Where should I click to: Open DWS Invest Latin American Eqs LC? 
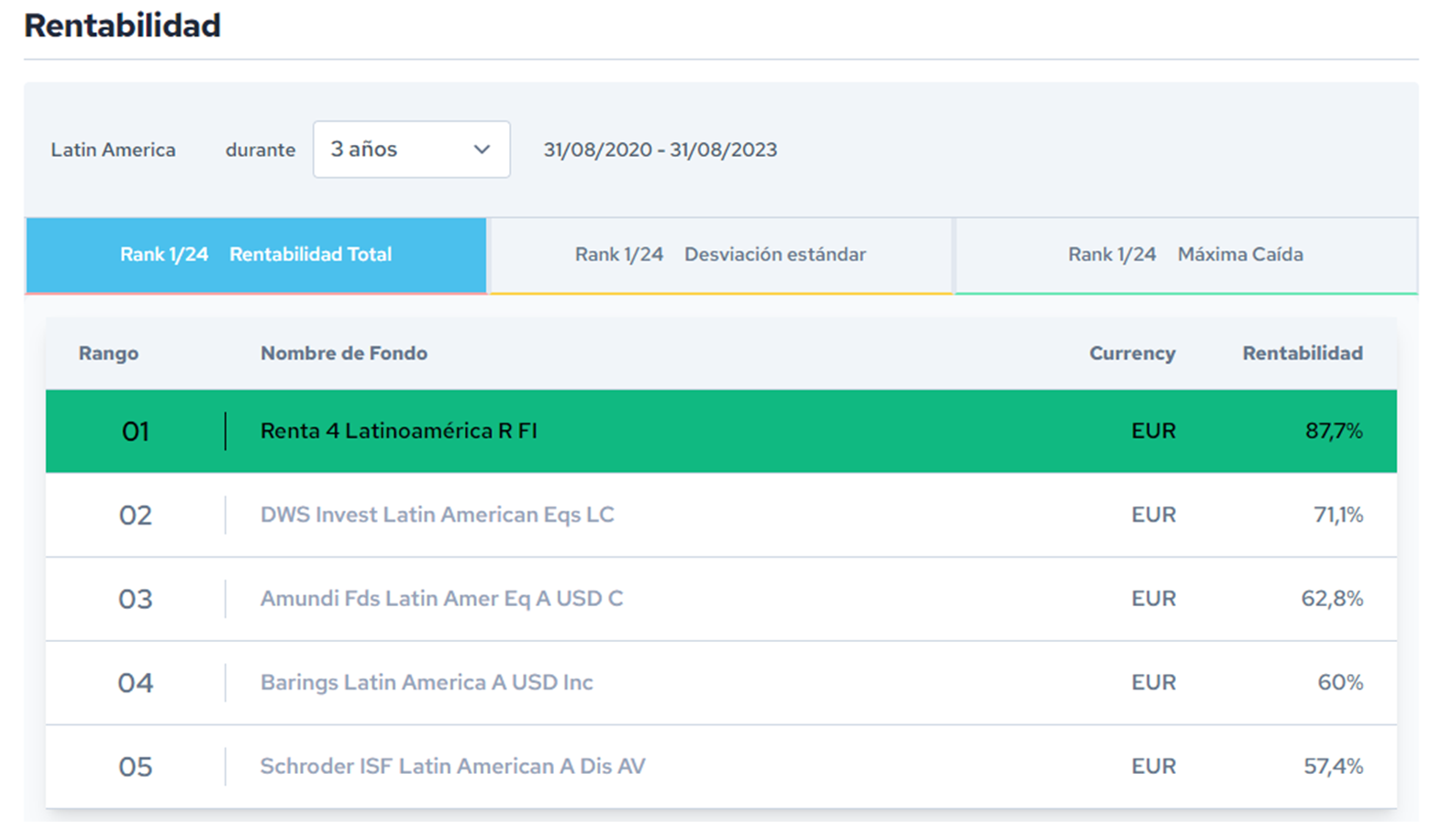(437, 514)
